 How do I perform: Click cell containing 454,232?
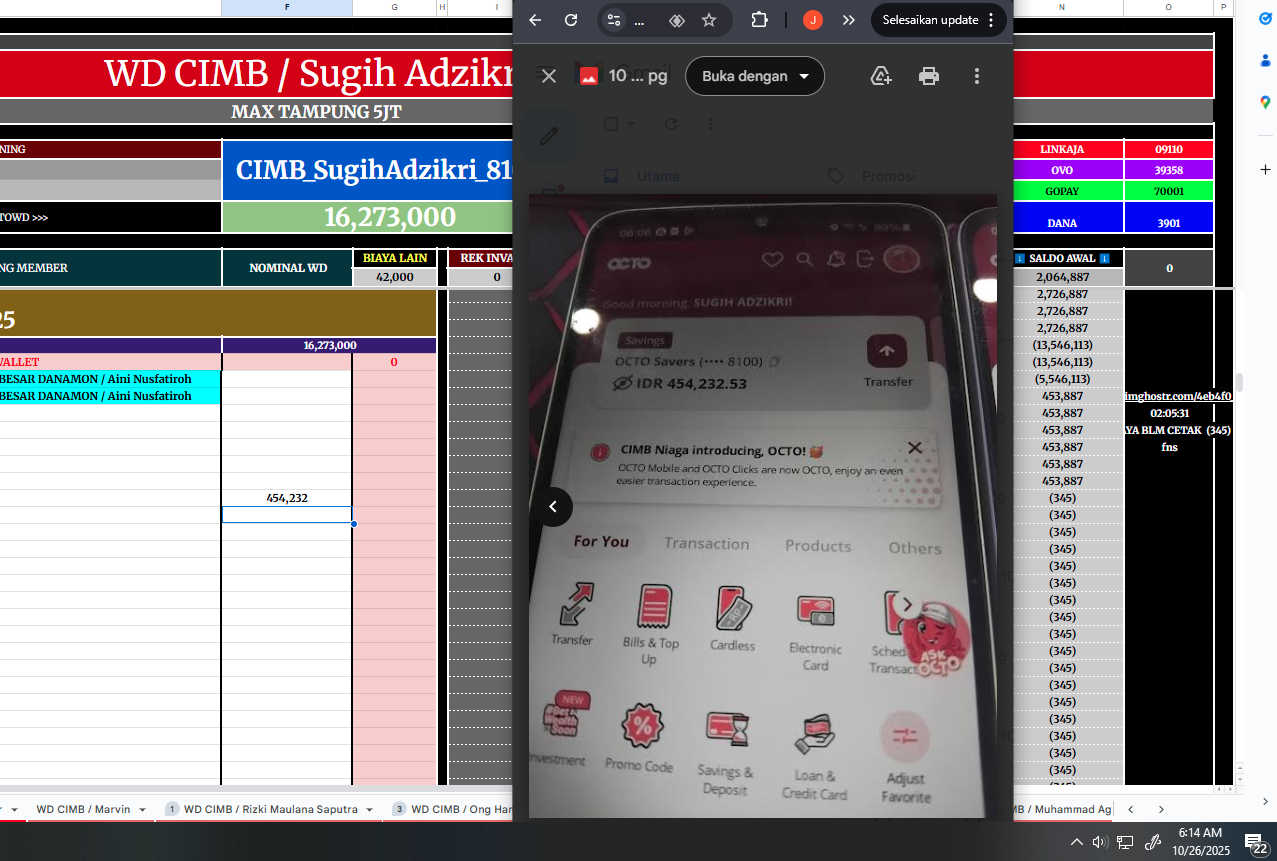[x=287, y=498]
